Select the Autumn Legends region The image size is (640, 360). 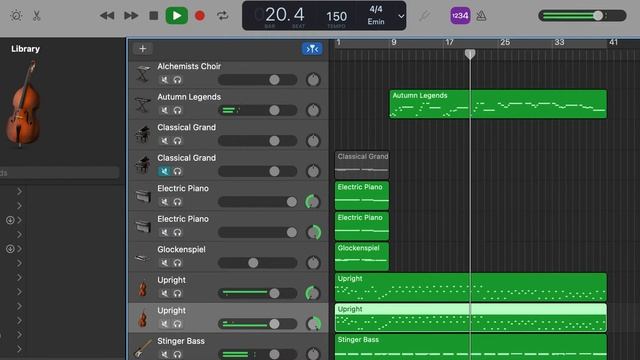coord(498,104)
